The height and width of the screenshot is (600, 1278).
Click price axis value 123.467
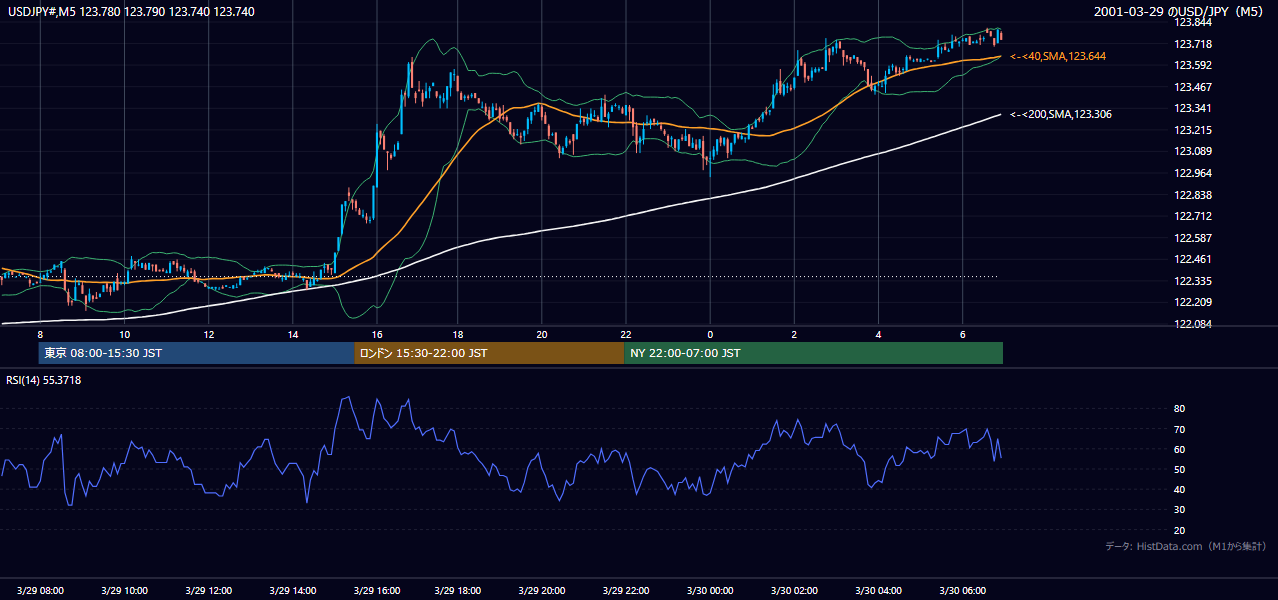[1194, 87]
